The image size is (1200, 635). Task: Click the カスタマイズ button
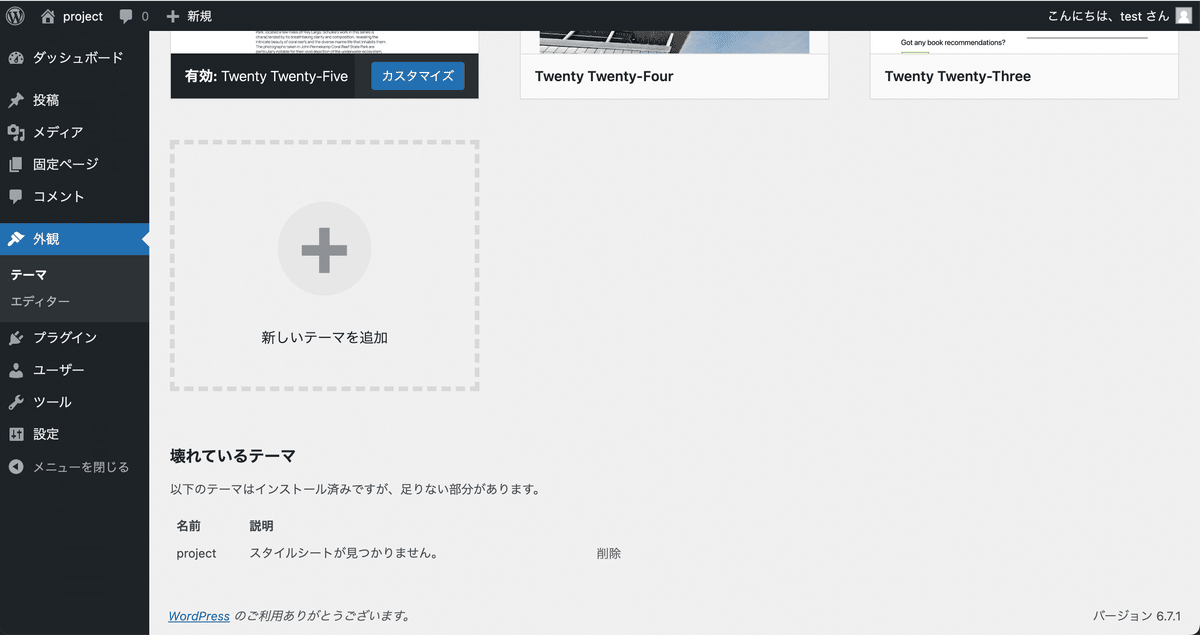pyautogui.click(x=418, y=76)
